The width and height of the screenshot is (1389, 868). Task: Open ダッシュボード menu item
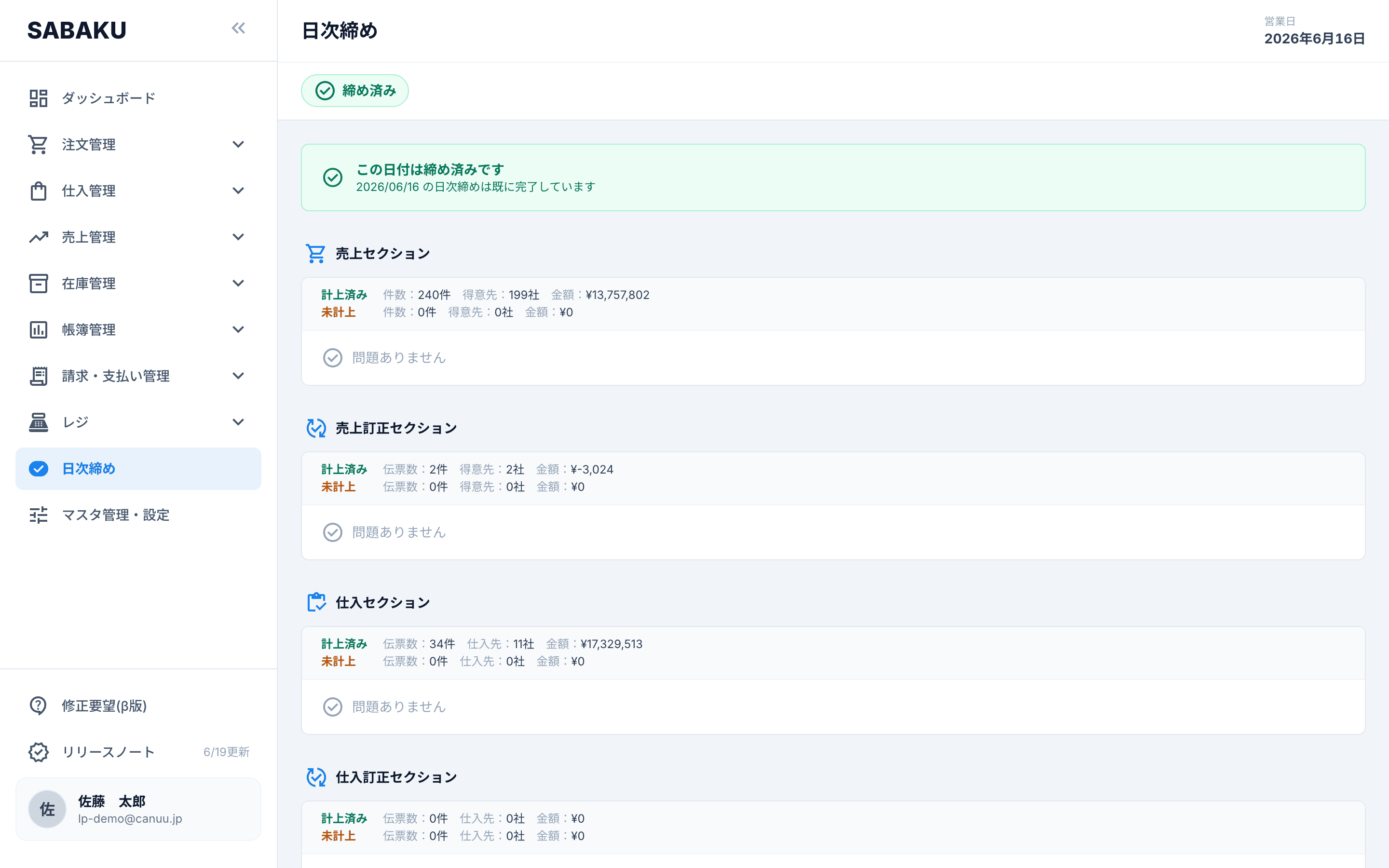coord(138,98)
